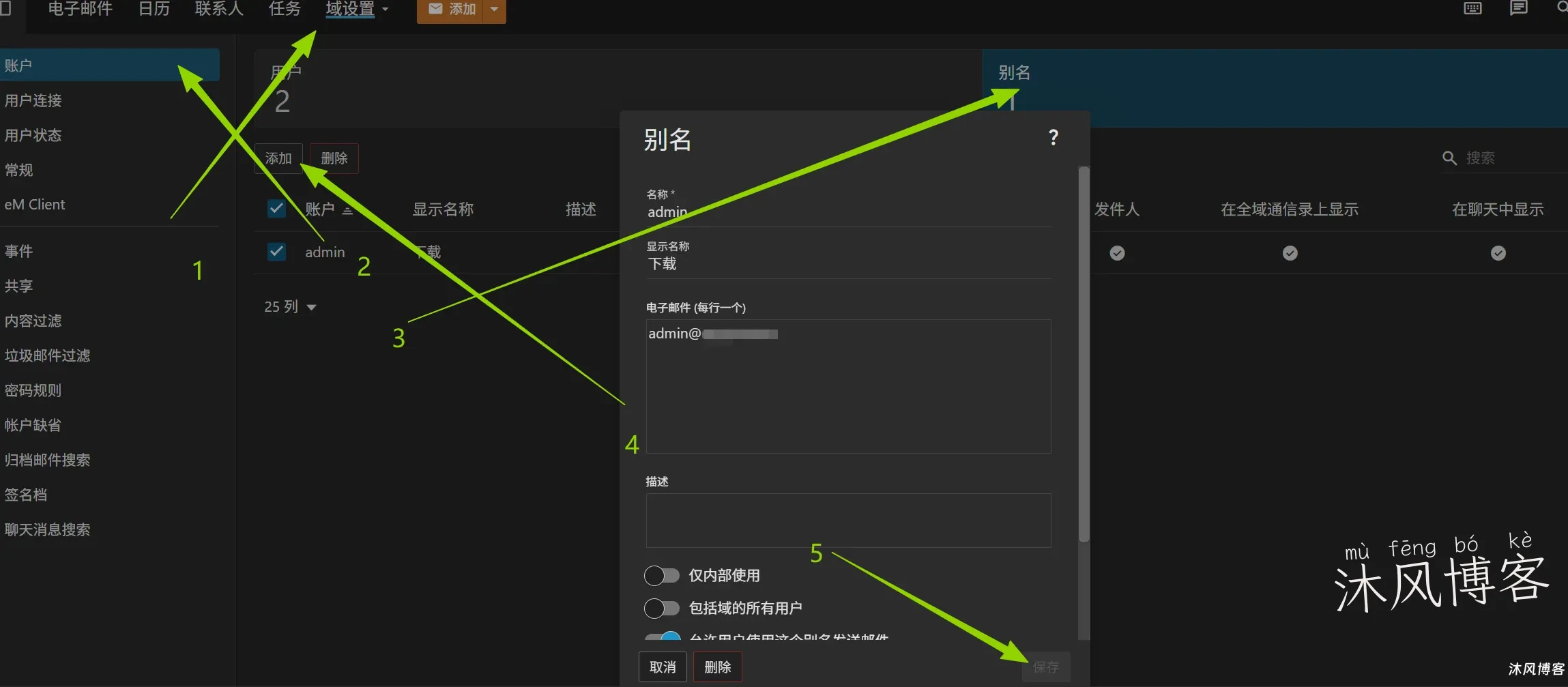Open the 任务 top menu
Viewport: 1568px width, 687px height.
285,9
